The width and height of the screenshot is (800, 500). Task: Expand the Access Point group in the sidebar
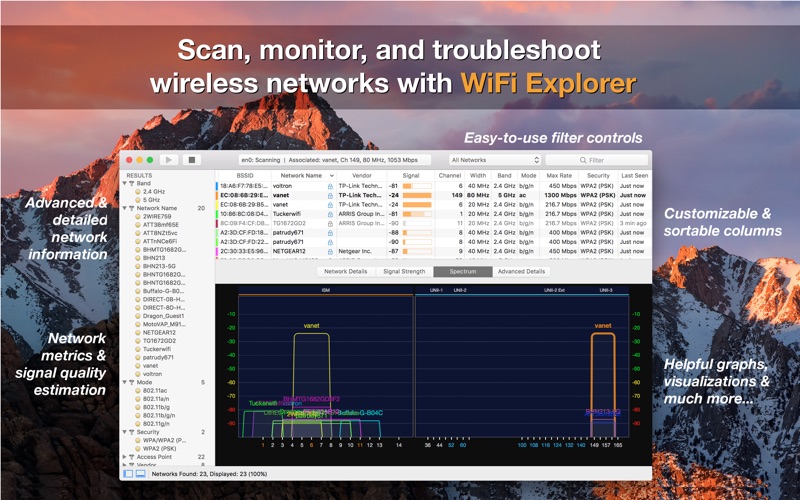124,457
